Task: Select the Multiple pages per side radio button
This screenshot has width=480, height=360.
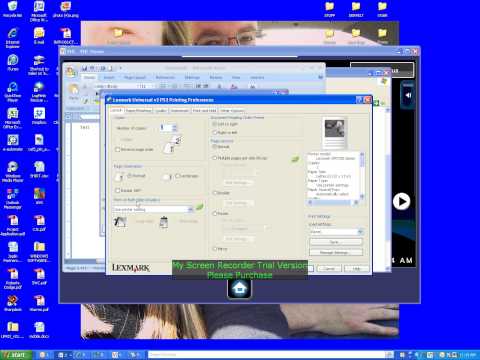Action: coord(215,158)
